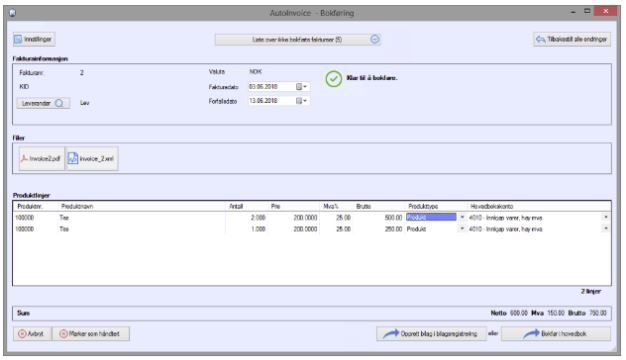Click the blue arrow on the Opprett bilag button
The height and width of the screenshot is (360, 626).
click(x=391, y=334)
